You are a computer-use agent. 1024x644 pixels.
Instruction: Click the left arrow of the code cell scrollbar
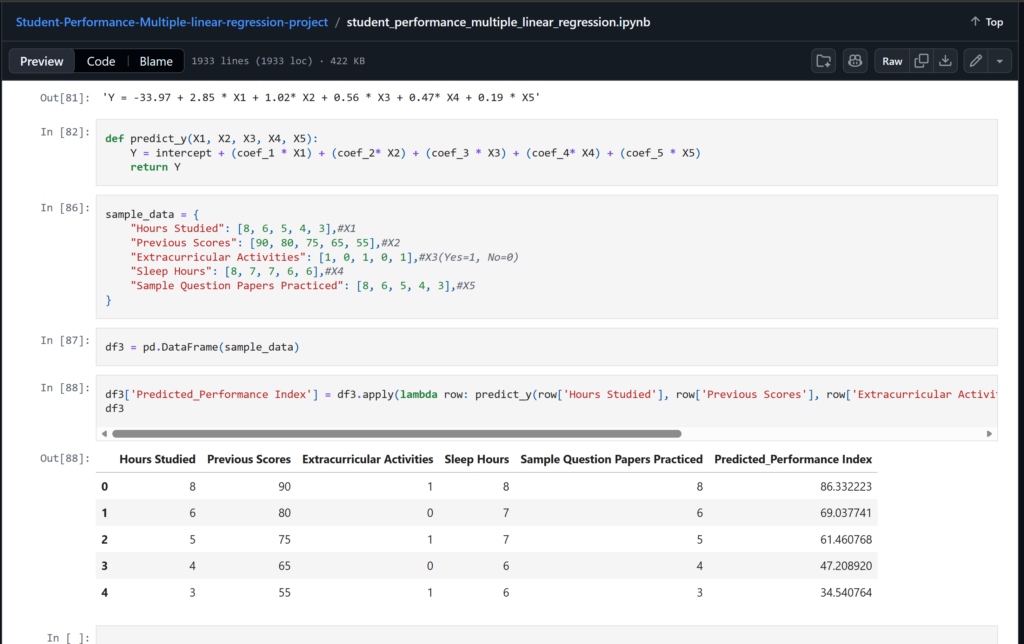[x=104, y=434]
